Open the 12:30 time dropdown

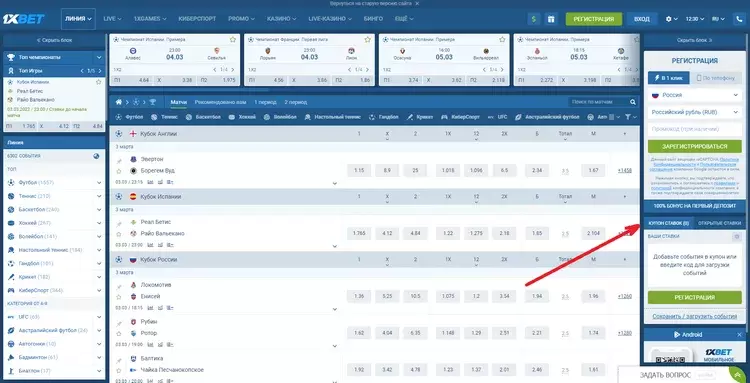click(x=695, y=19)
